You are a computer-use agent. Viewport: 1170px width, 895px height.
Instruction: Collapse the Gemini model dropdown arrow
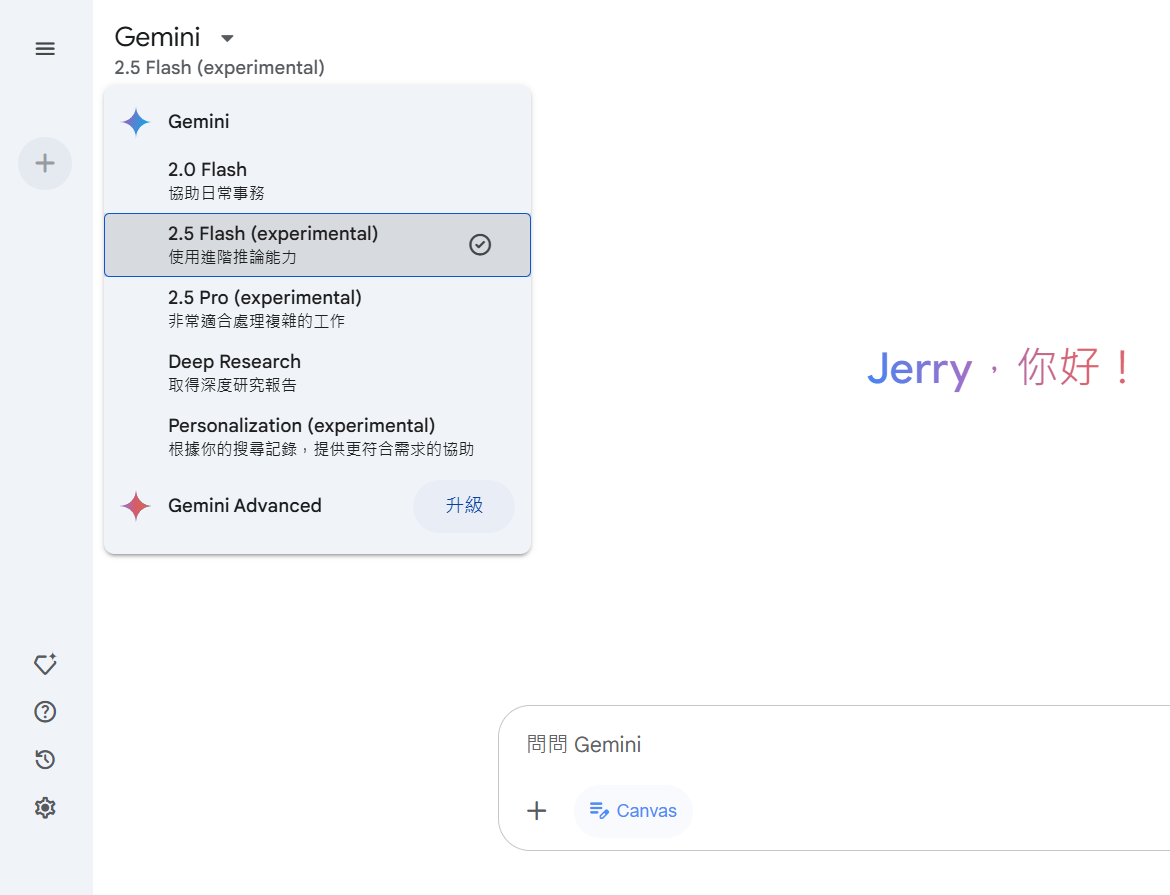(228, 38)
